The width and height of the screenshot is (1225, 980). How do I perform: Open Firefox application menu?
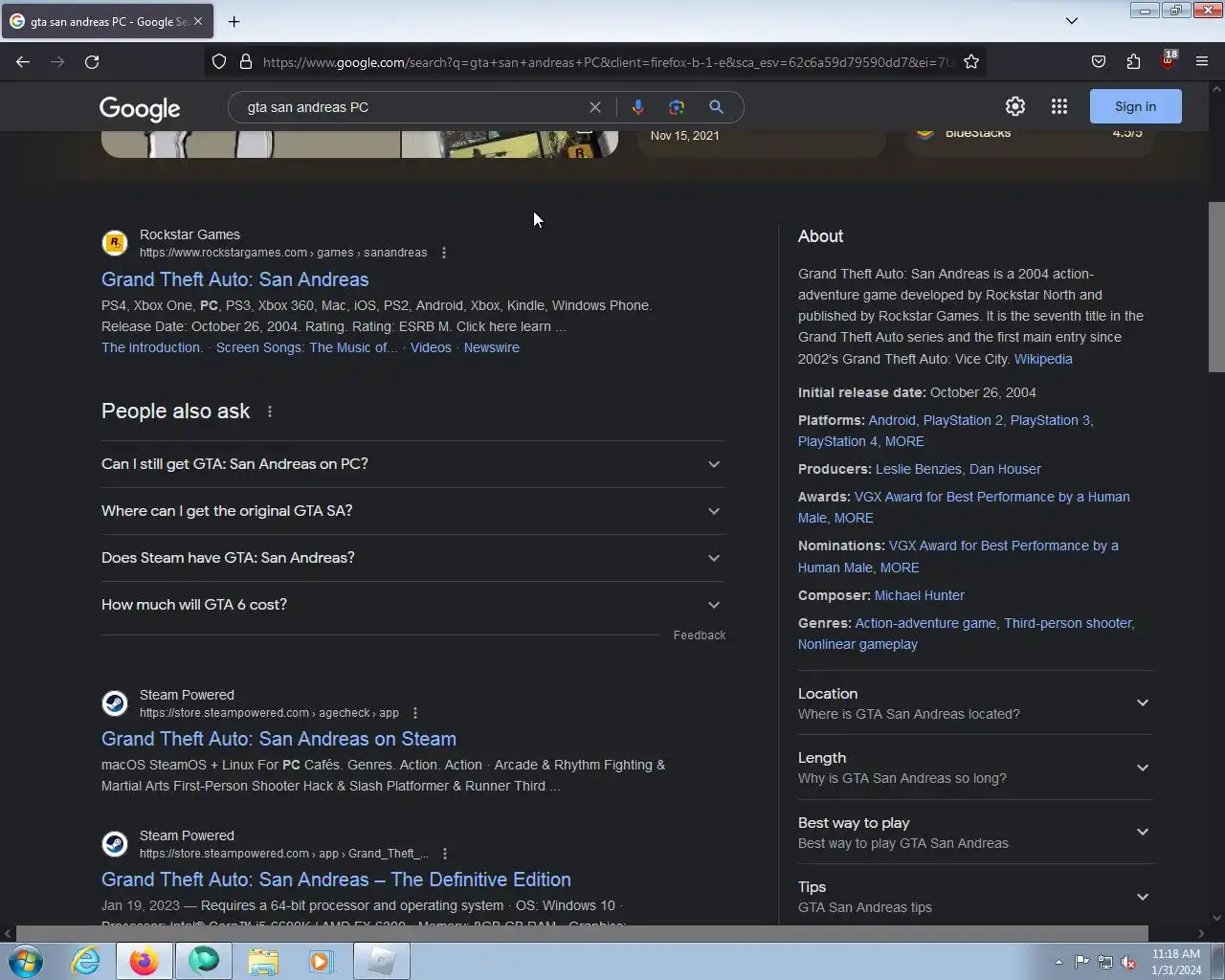click(1202, 61)
